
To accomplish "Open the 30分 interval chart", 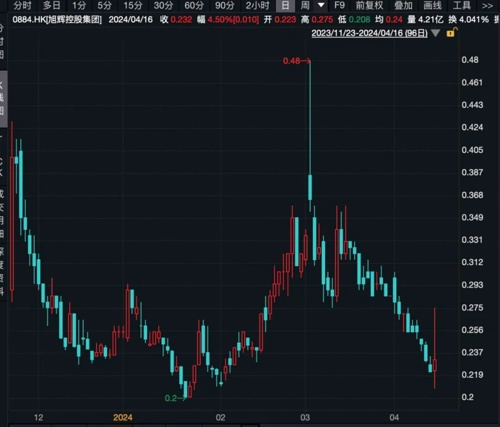I will [163, 5].
